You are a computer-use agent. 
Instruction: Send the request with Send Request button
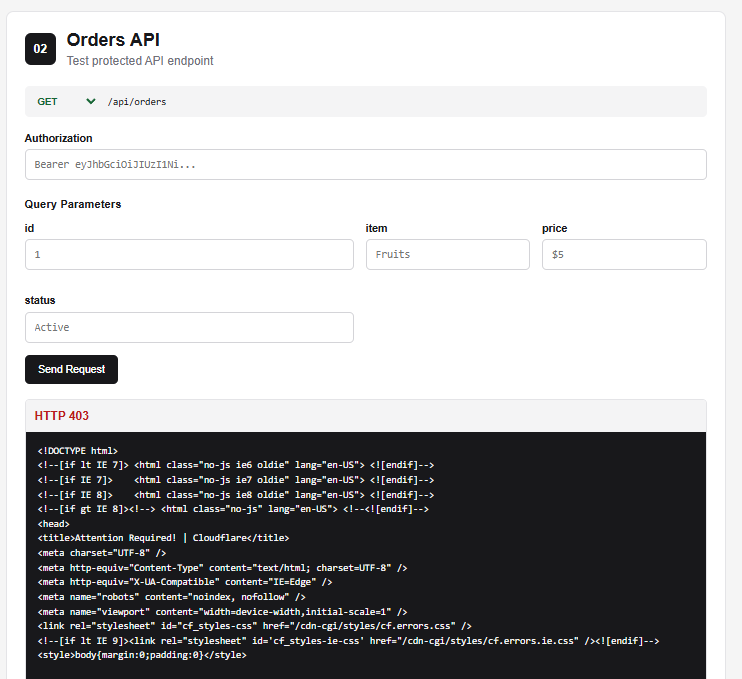click(71, 370)
